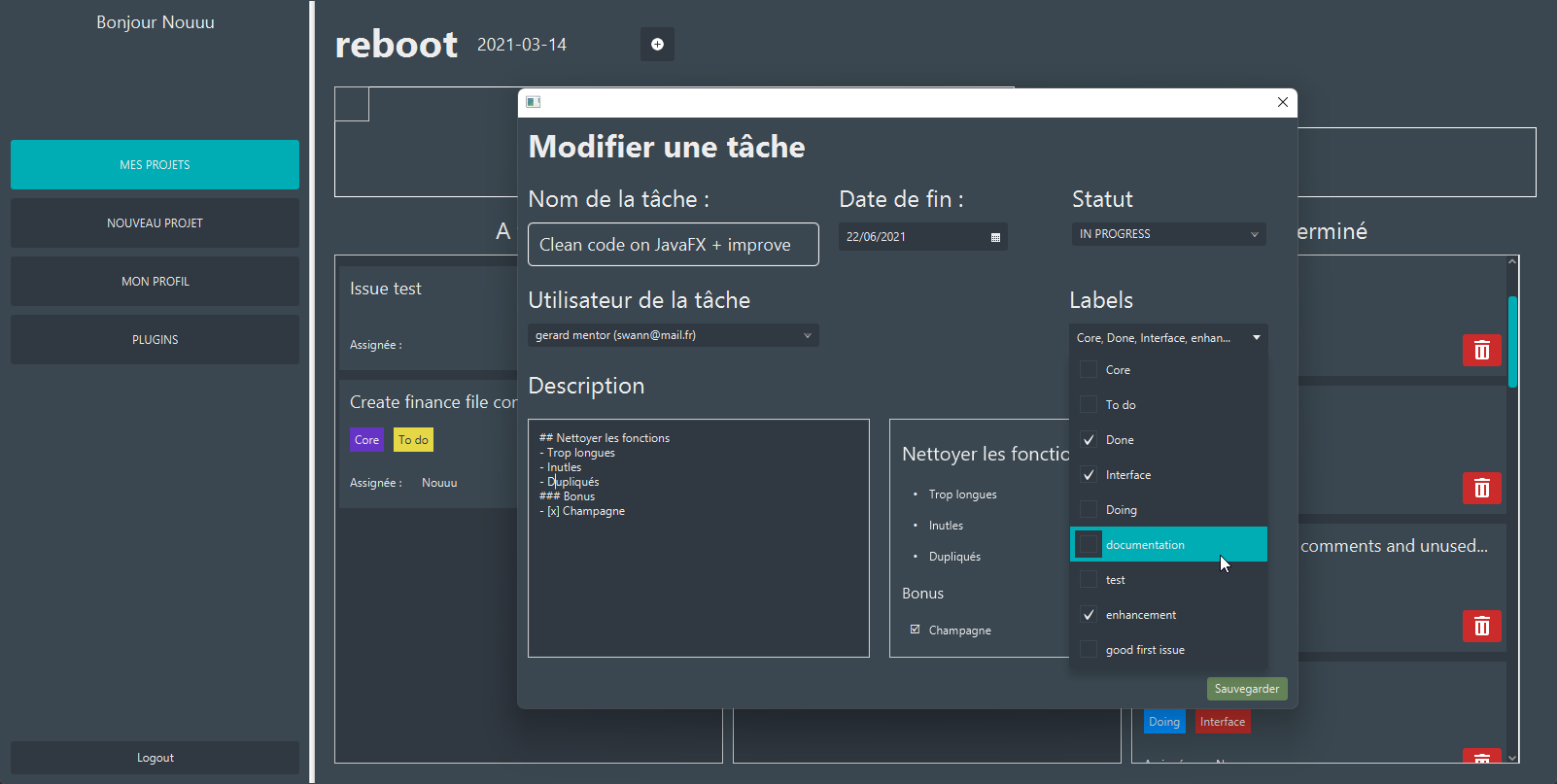Open the Statut IN PROGRESS dropdown
The image size is (1557, 784).
click(x=1168, y=234)
